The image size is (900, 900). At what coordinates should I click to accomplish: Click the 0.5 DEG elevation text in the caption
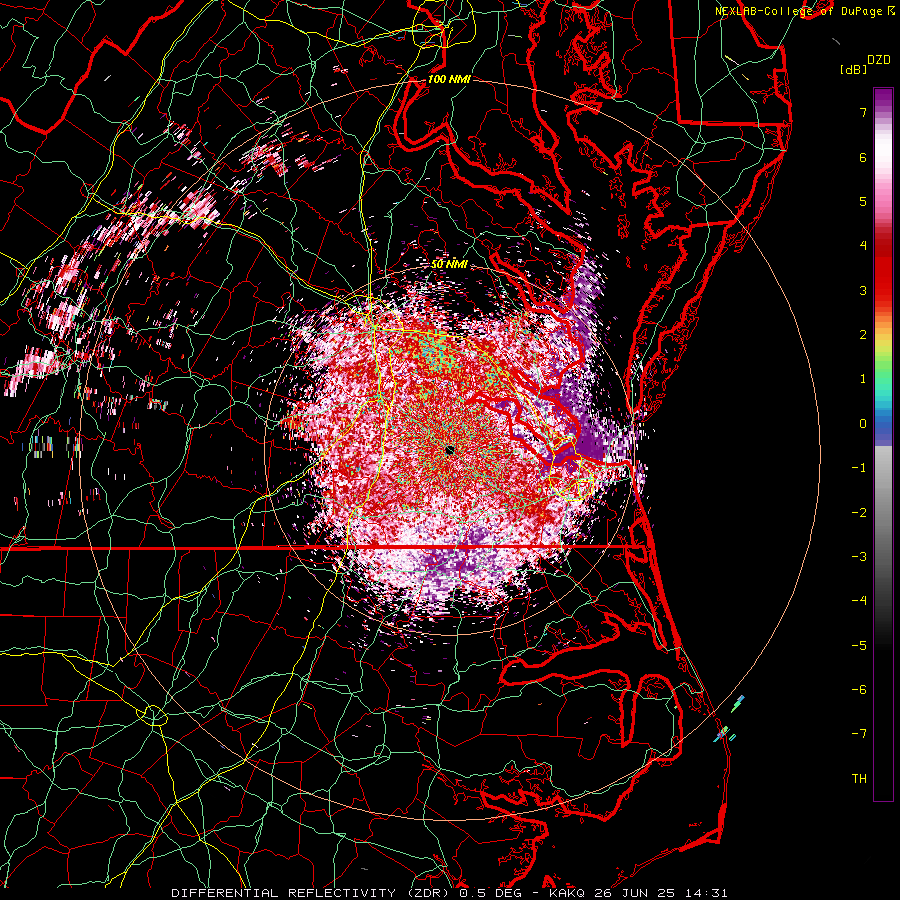coord(490,893)
